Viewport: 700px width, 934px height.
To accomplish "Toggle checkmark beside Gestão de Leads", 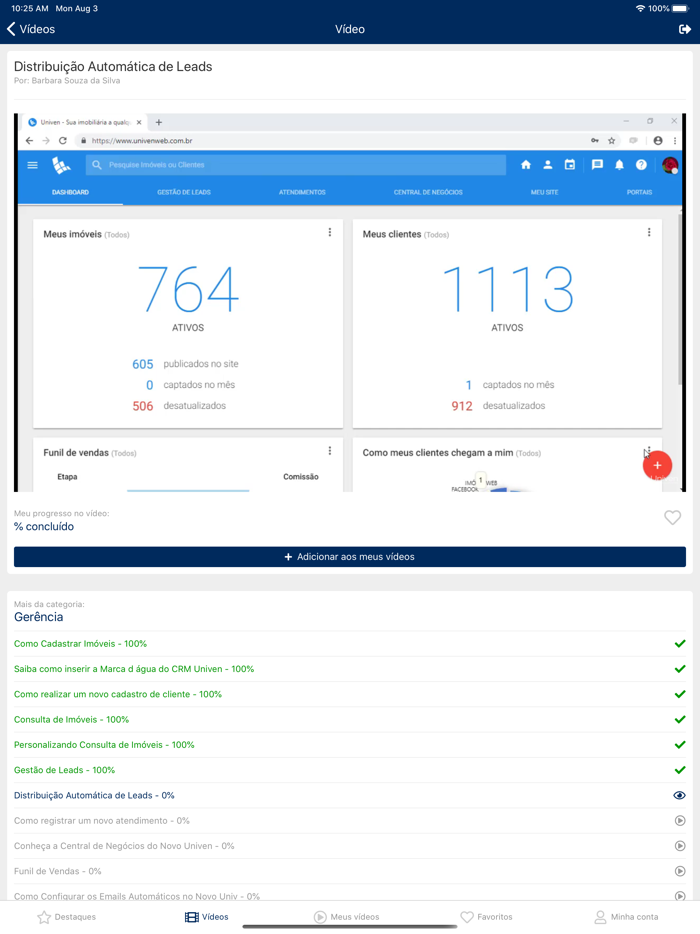I will point(680,770).
